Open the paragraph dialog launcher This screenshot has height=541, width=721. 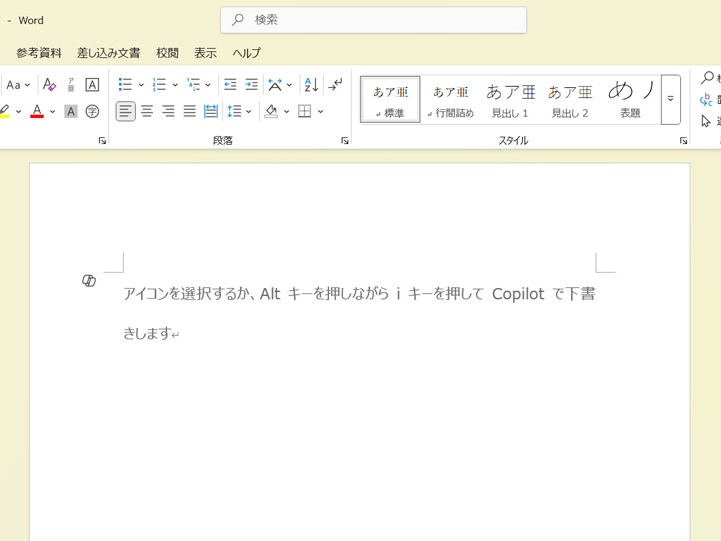pos(345,141)
